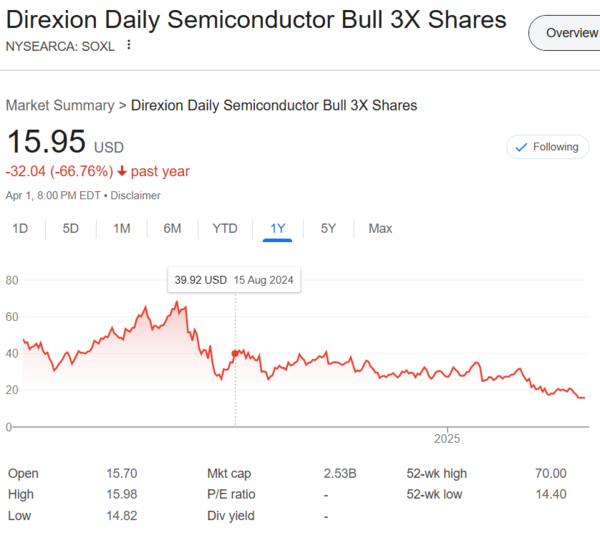
Task: Show the Max chart range
Action: [x=380, y=228]
